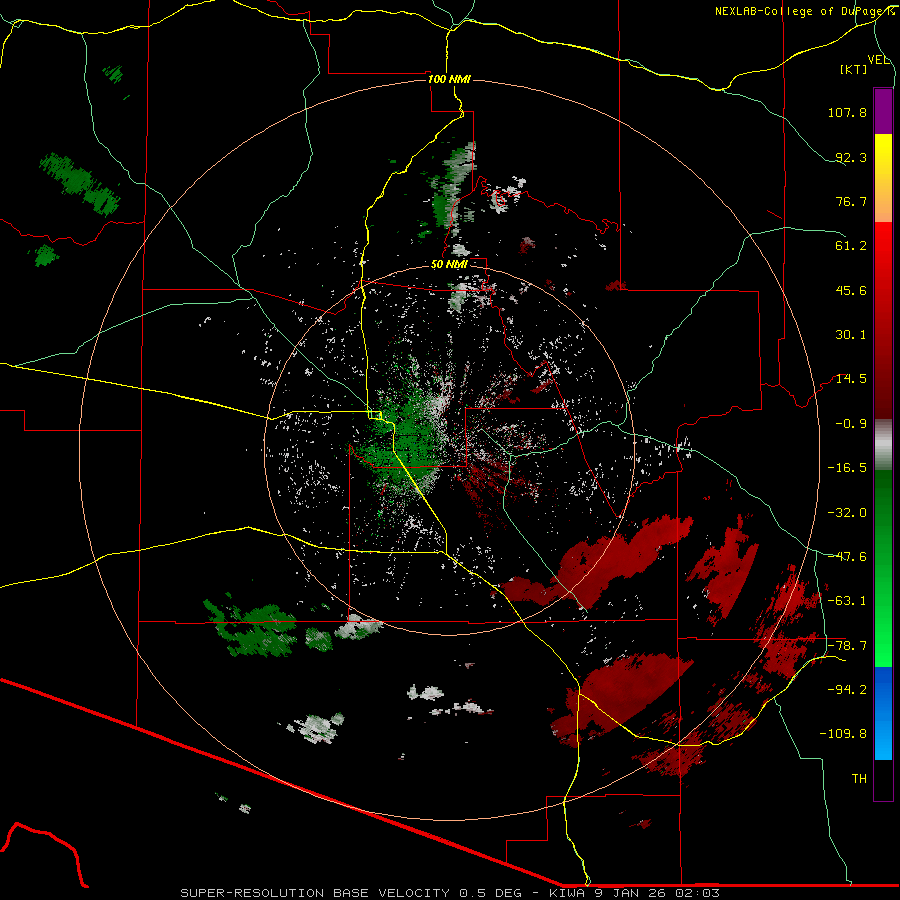900x900 pixels.
Task: Click the 30.1 velocity scale value
Action: click(x=851, y=335)
